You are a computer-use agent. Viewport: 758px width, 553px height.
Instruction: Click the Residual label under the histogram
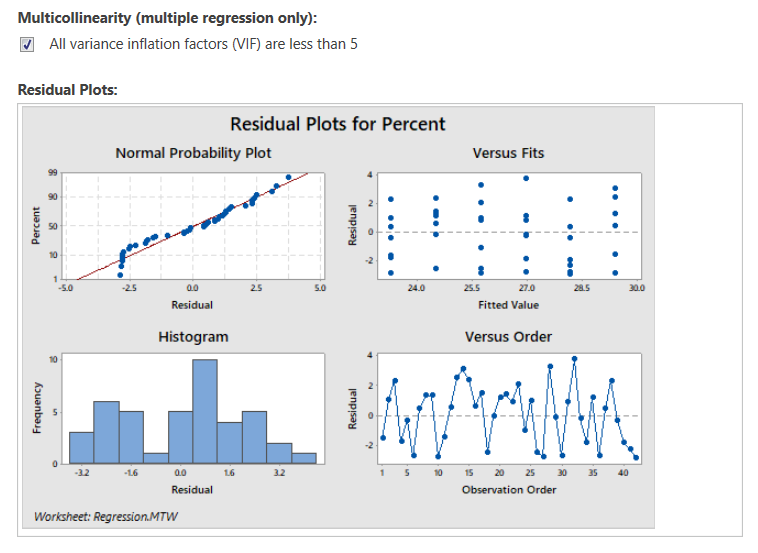[x=191, y=489]
